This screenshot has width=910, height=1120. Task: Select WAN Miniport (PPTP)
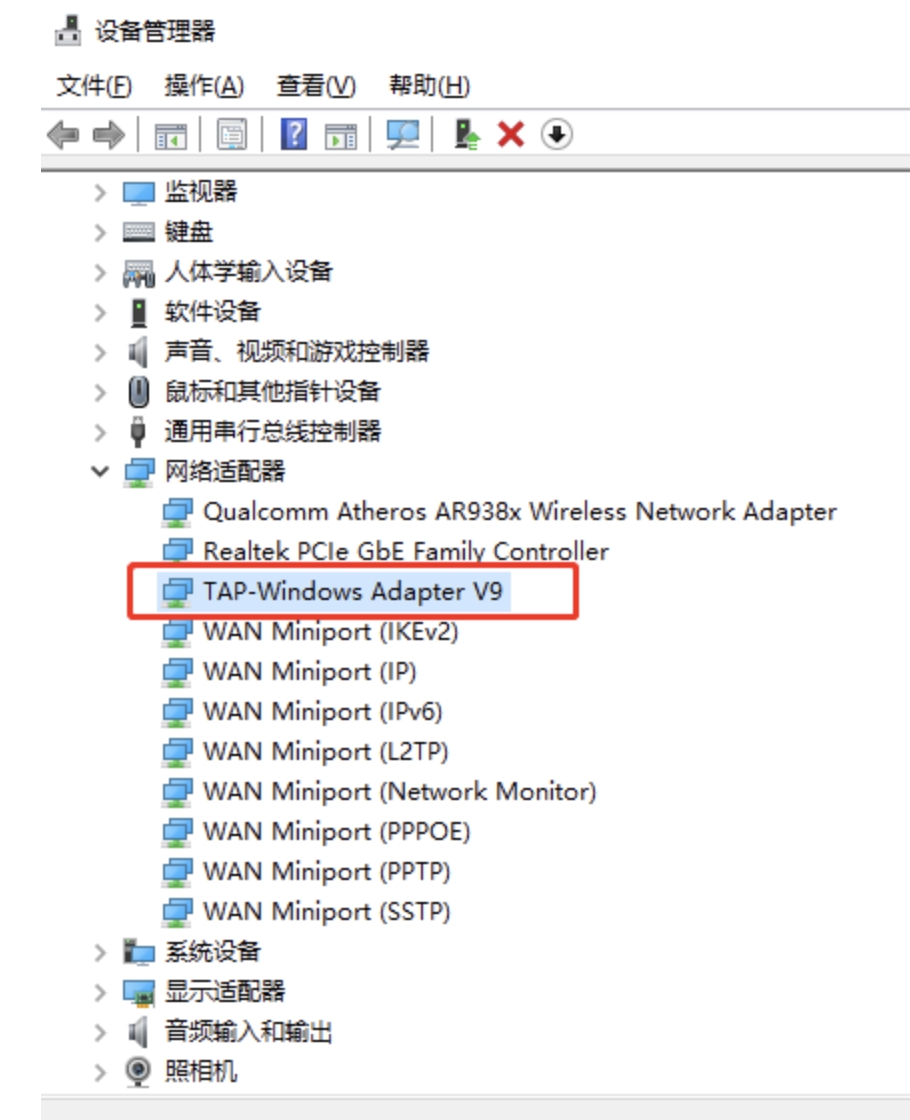pyautogui.click(x=327, y=872)
